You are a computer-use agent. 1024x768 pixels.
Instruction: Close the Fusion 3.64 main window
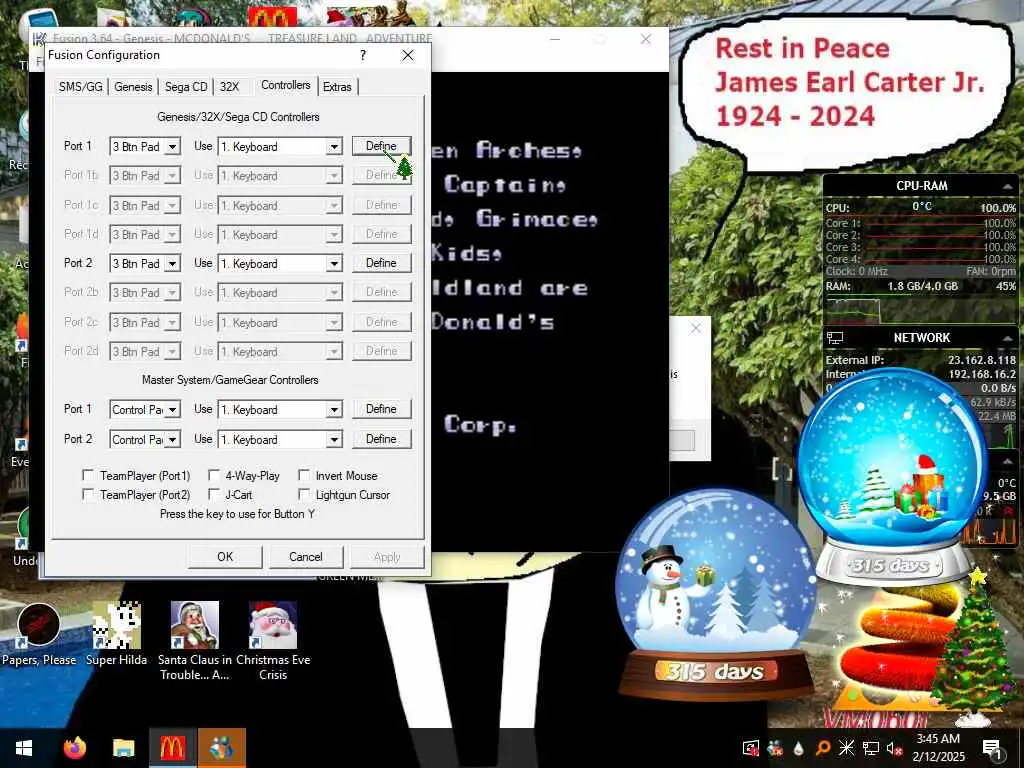click(646, 39)
